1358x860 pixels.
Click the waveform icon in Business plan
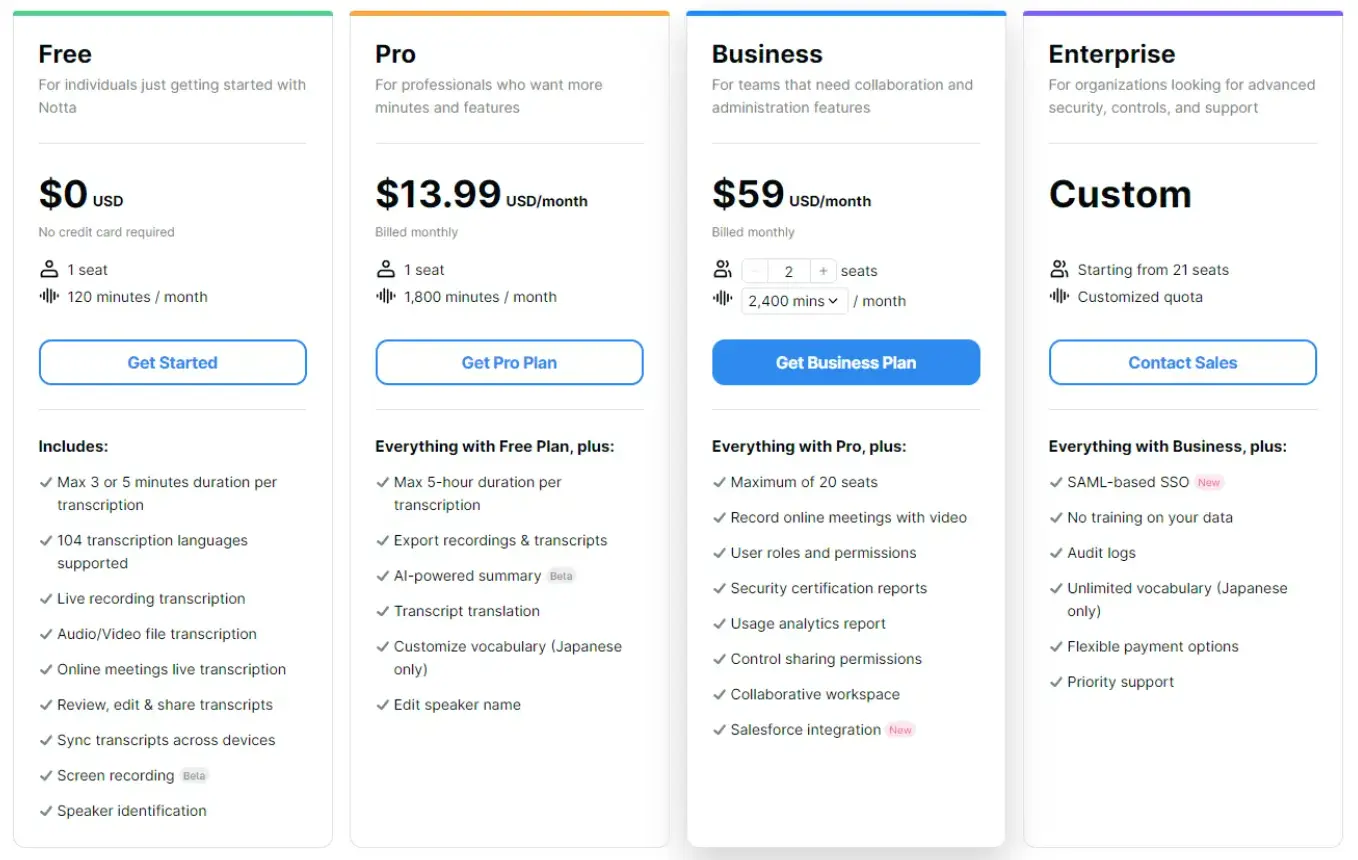722,298
